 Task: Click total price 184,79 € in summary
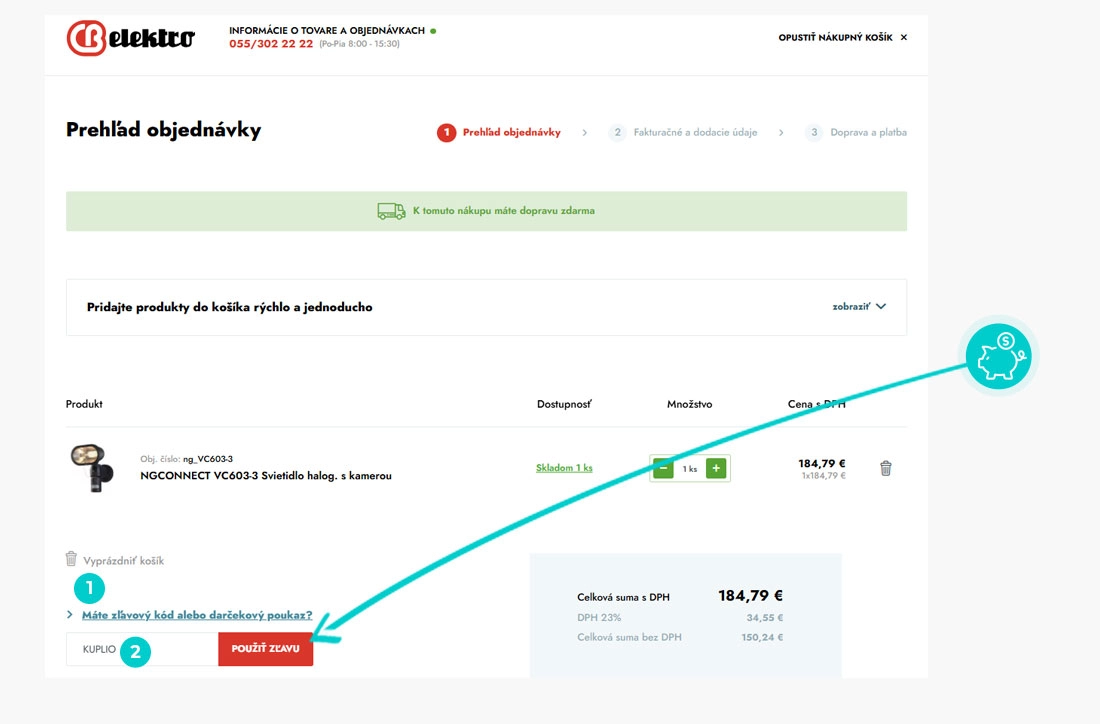point(750,596)
